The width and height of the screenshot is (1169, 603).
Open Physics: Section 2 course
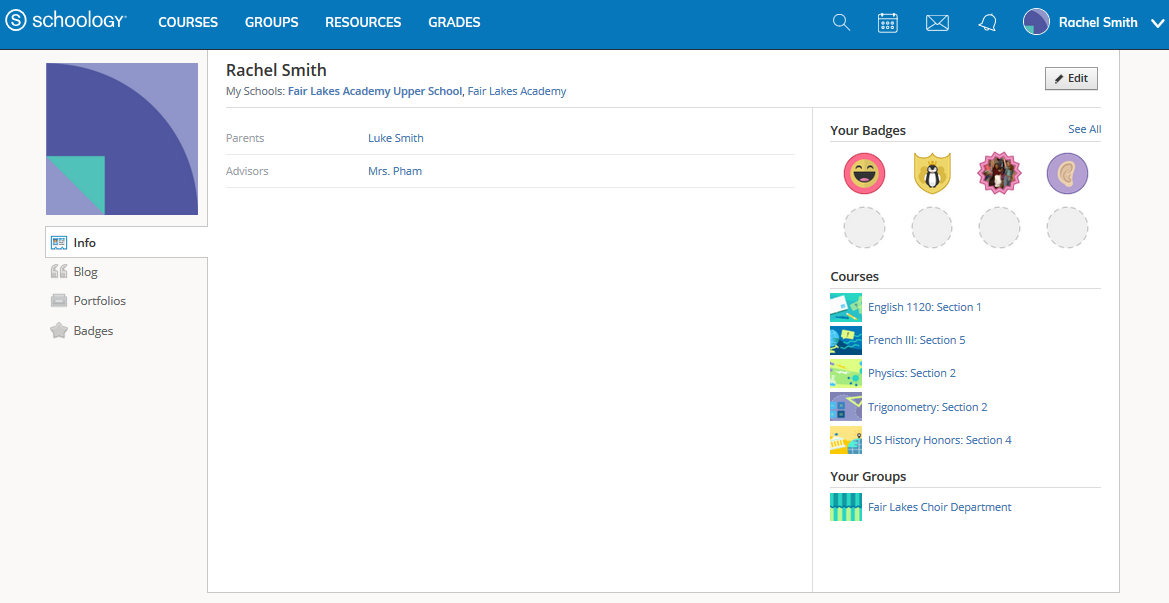pyautogui.click(x=912, y=373)
